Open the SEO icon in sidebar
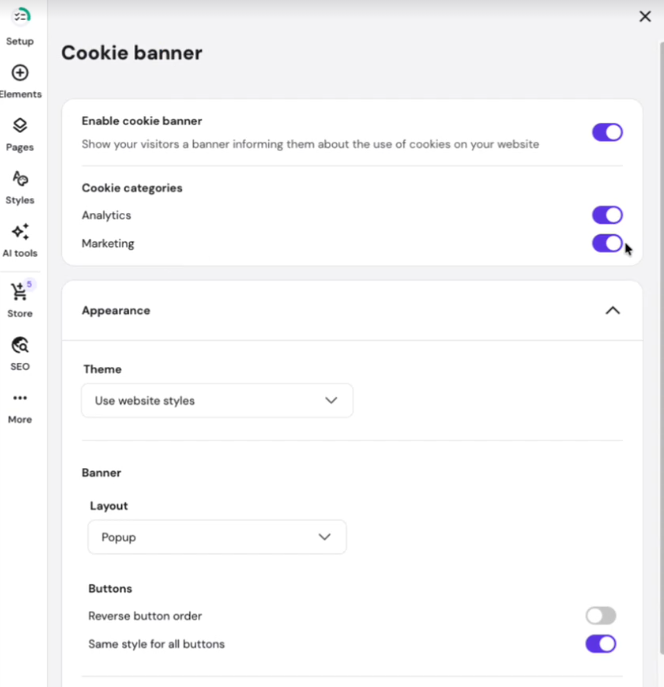Image resolution: width=664 pixels, height=687 pixels. coord(20,345)
